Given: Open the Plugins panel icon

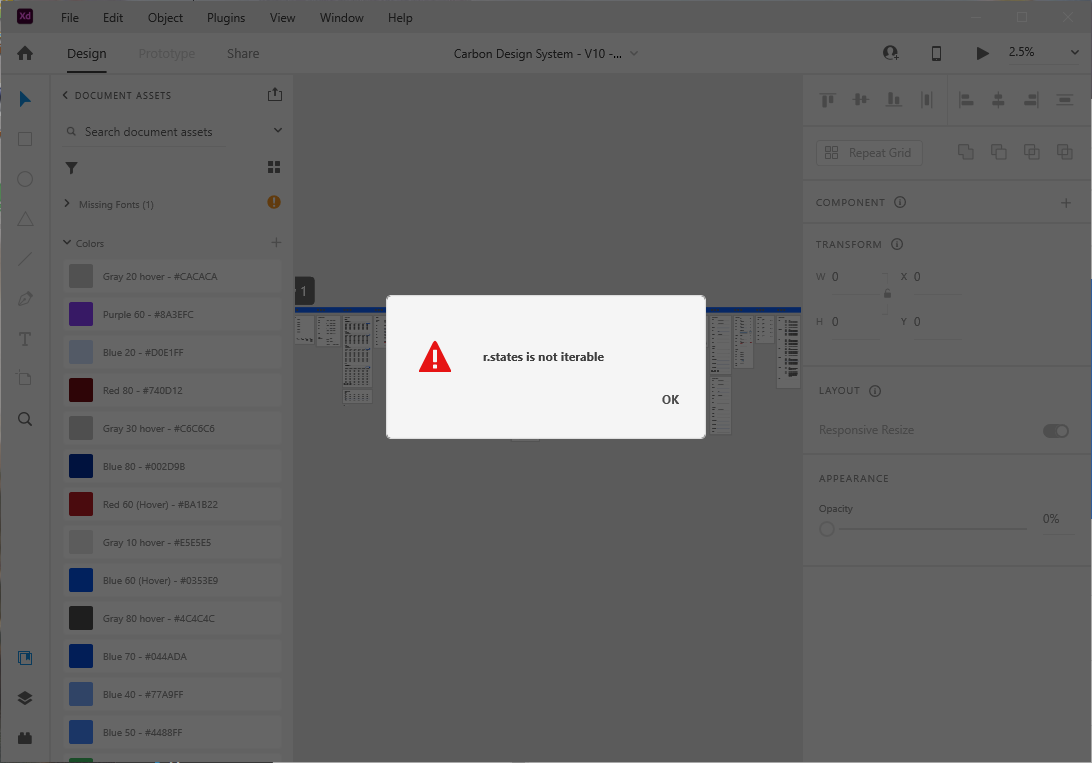Looking at the screenshot, I should pos(25,738).
